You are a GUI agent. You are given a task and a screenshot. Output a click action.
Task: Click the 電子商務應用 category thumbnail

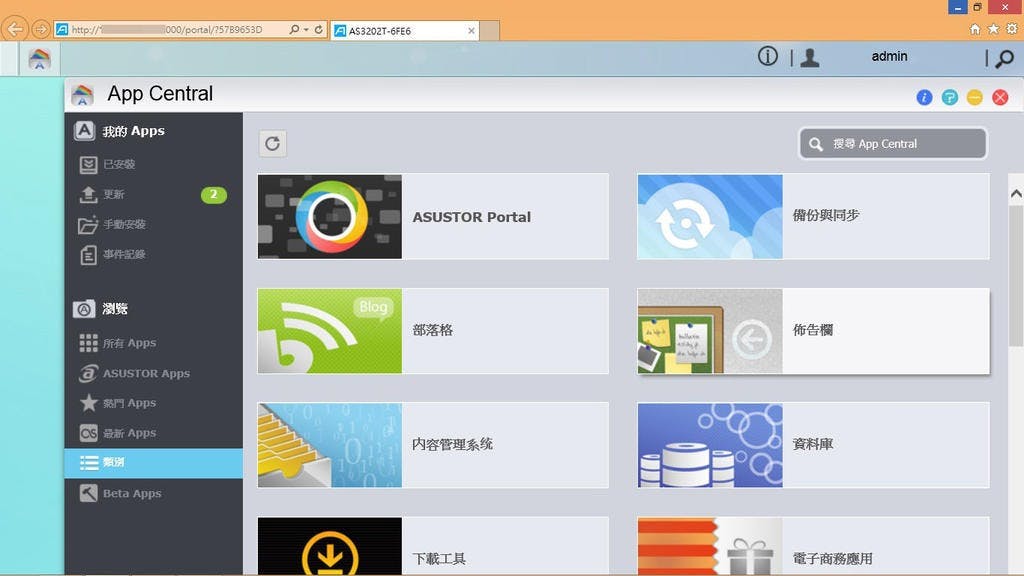(710, 547)
